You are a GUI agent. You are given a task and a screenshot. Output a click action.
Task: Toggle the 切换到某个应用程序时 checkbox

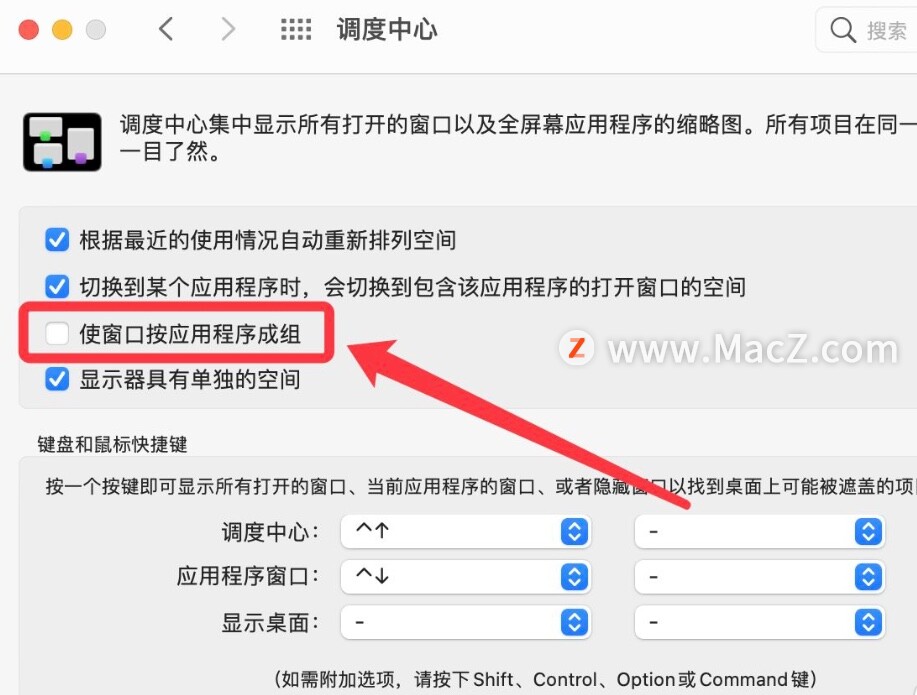(57, 287)
